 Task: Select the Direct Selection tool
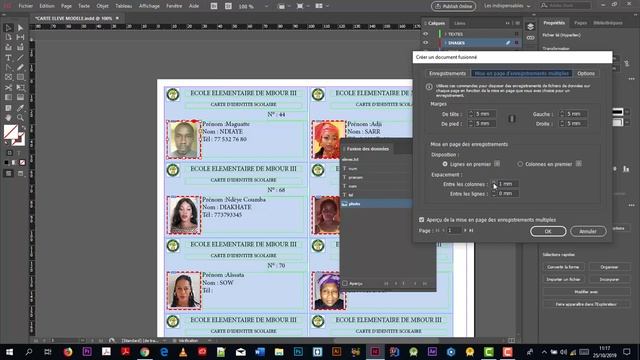(x=20, y=28)
